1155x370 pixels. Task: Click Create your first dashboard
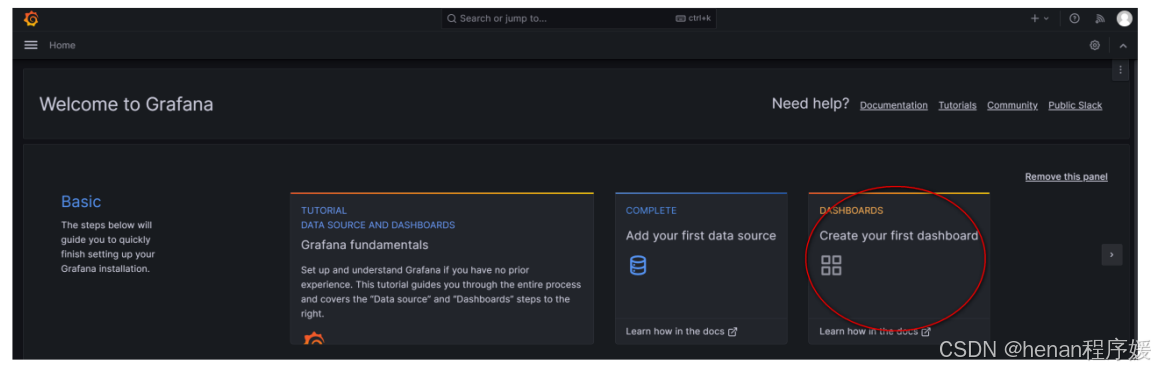(899, 236)
